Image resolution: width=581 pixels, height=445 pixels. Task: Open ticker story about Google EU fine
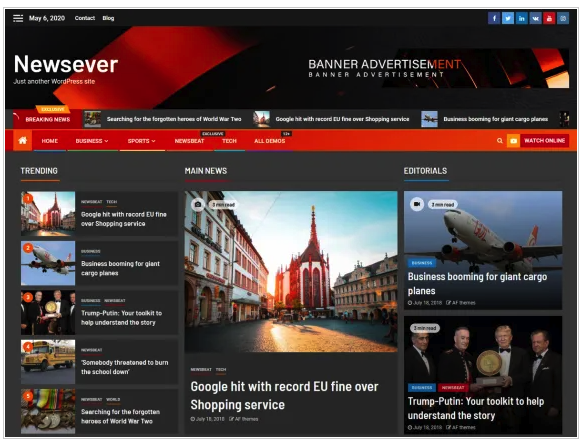pos(342,119)
